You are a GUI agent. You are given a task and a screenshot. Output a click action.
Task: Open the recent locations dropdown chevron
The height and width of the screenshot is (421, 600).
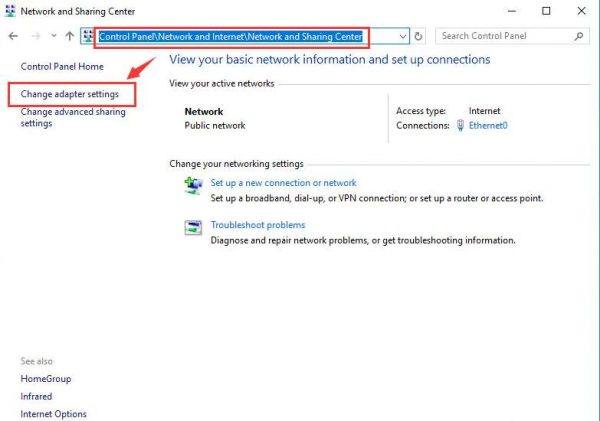(54, 36)
